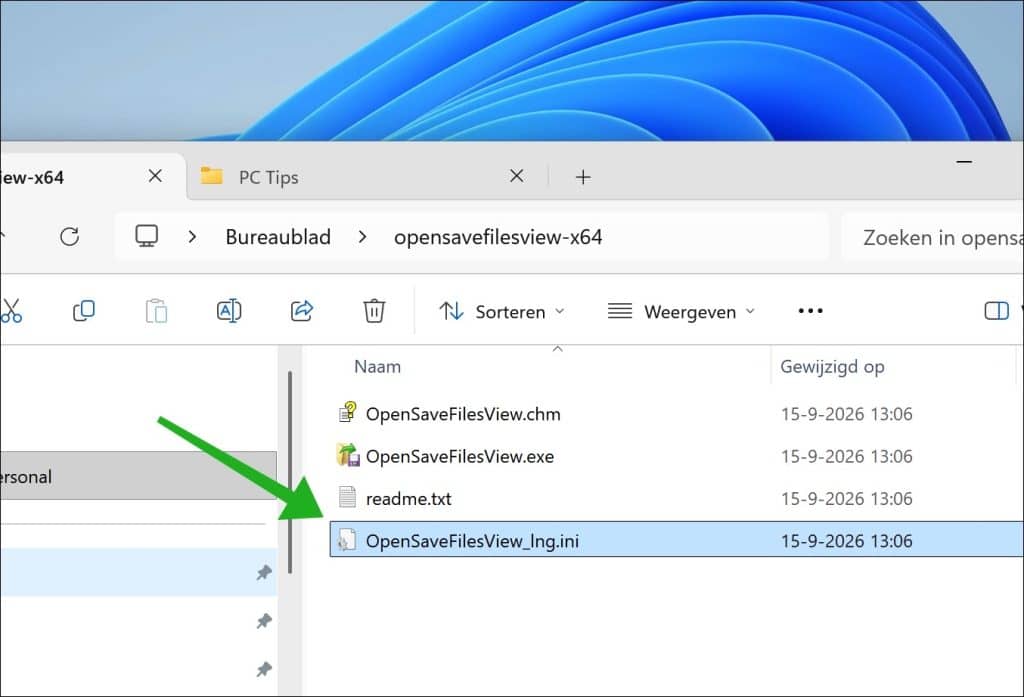
Task: Click Bureaublad in the address bar
Action: tap(278, 236)
